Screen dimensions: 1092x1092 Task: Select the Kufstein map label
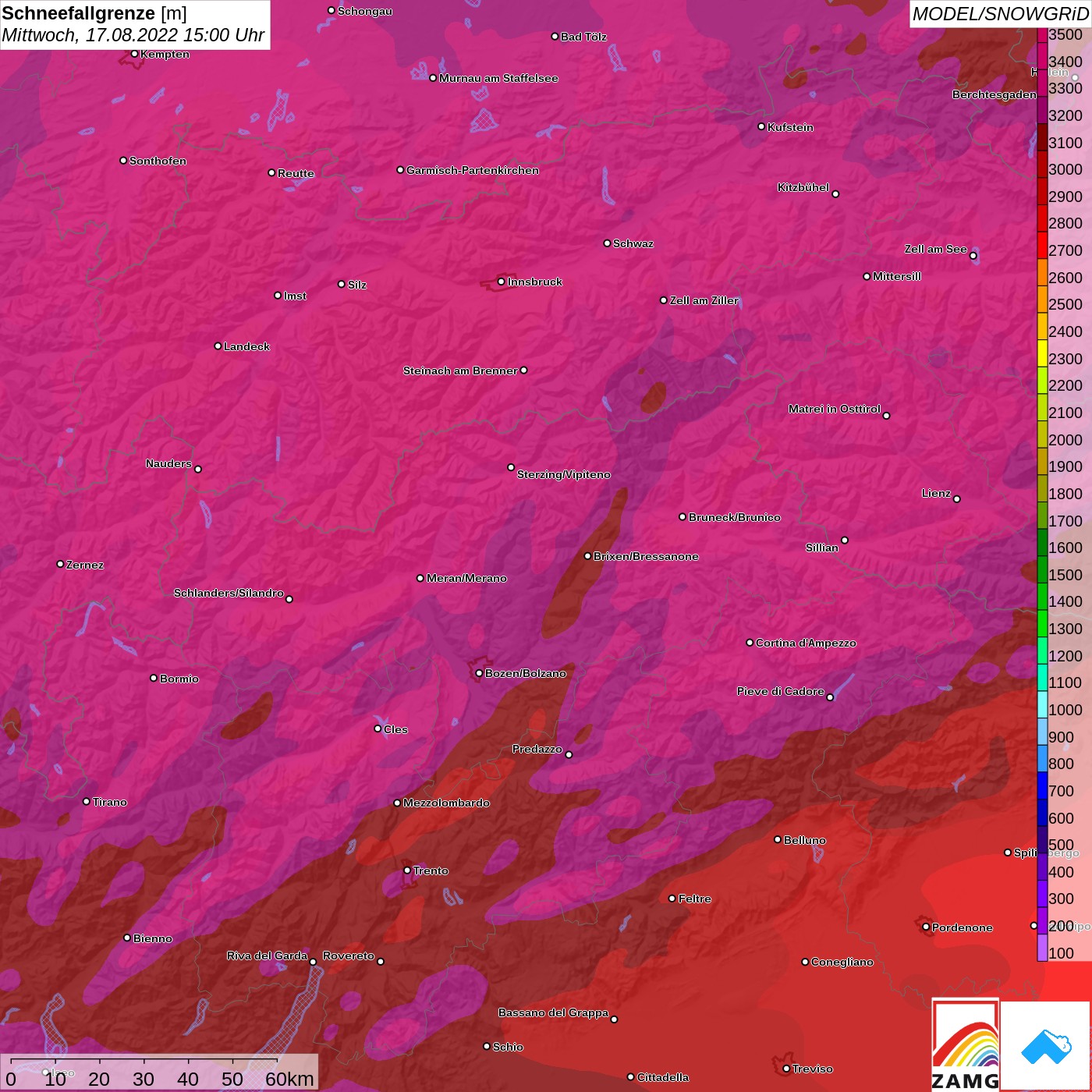(x=790, y=127)
